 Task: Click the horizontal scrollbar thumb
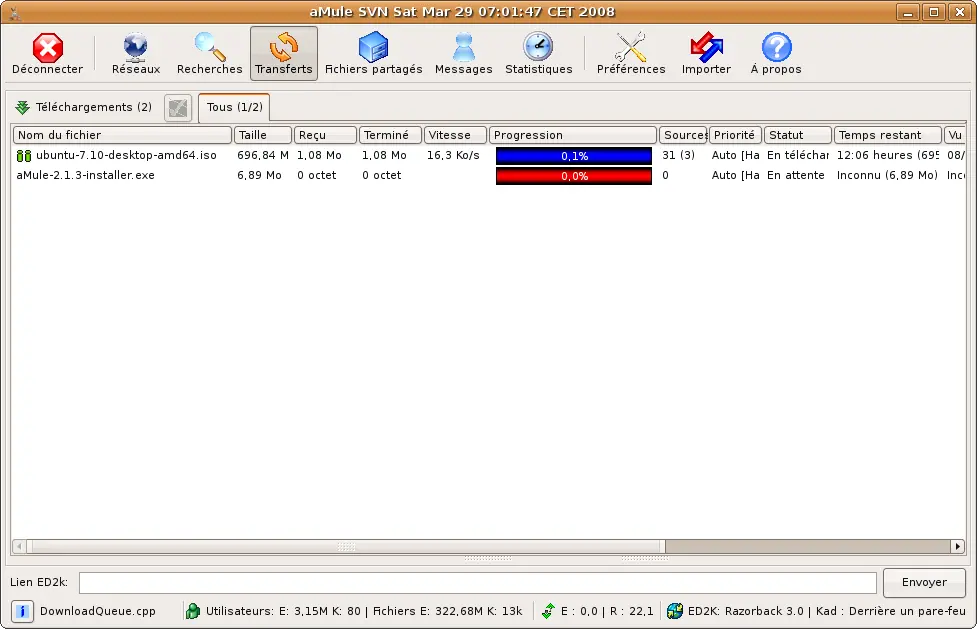pos(346,547)
